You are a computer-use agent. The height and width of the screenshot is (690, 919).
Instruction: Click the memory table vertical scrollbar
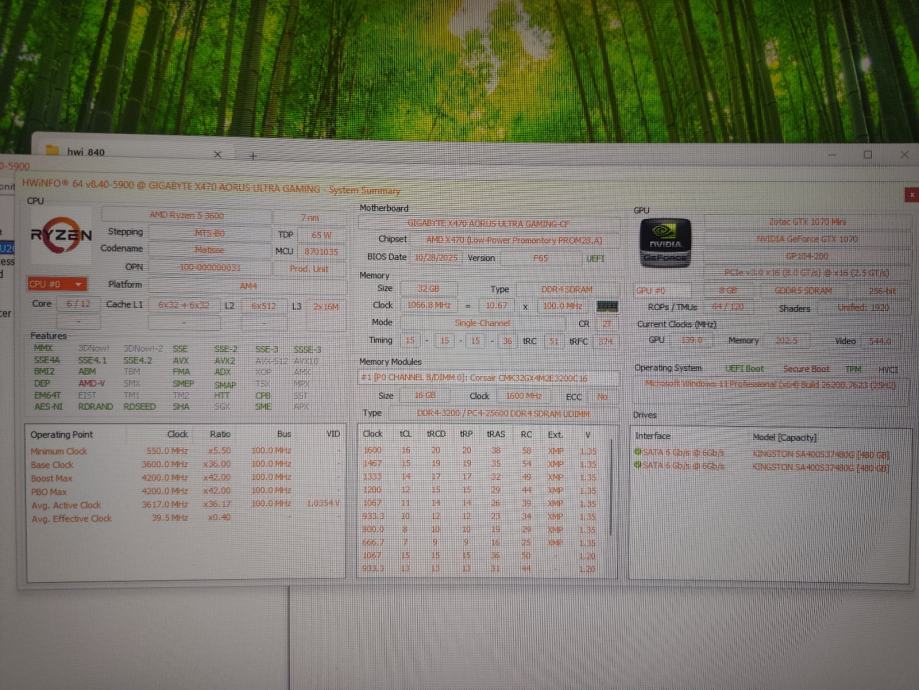pos(611,487)
